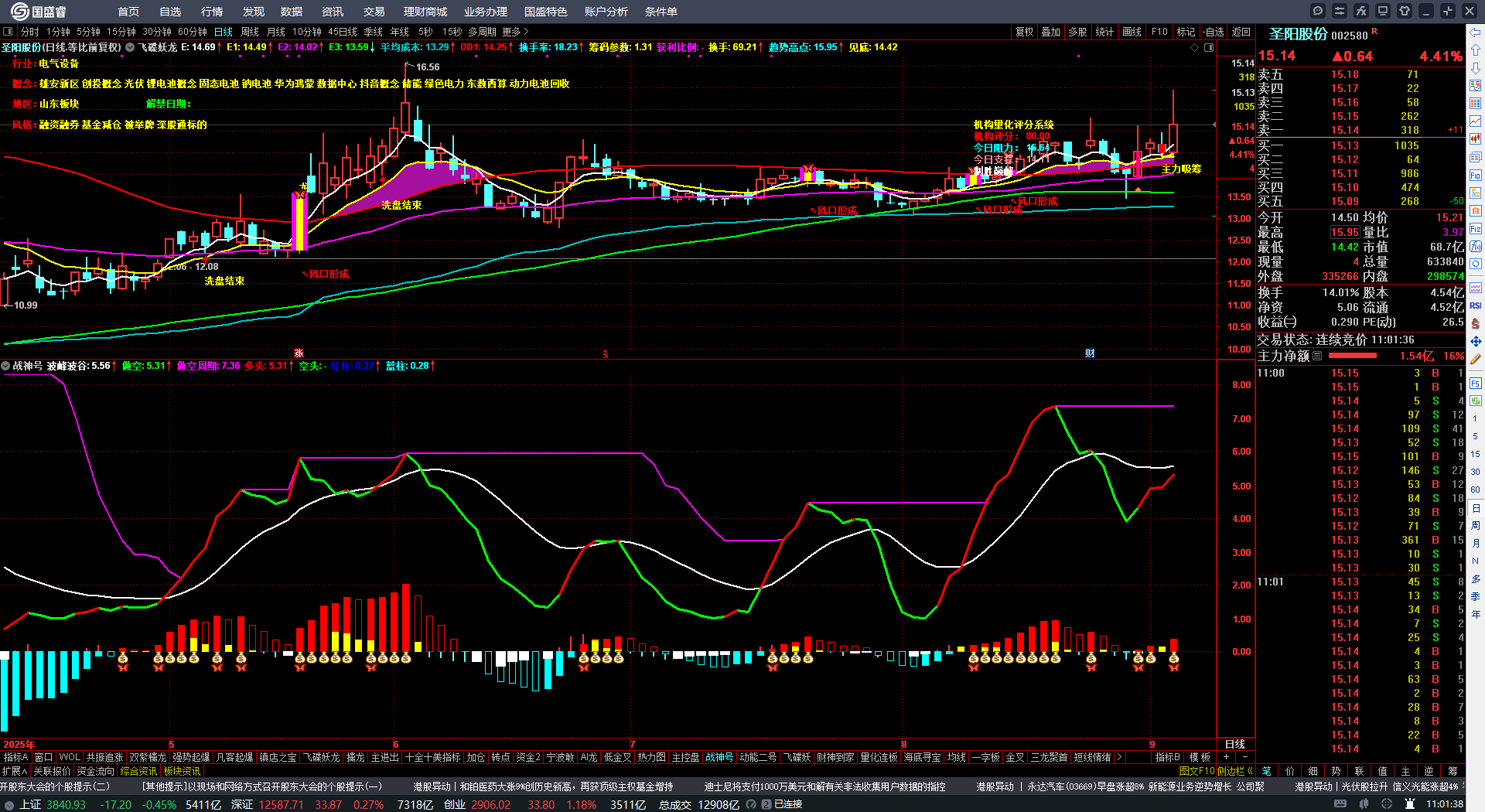Toggle the round marker before 飞碟妖龙 label
1485x812 pixels.
(x=130, y=47)
